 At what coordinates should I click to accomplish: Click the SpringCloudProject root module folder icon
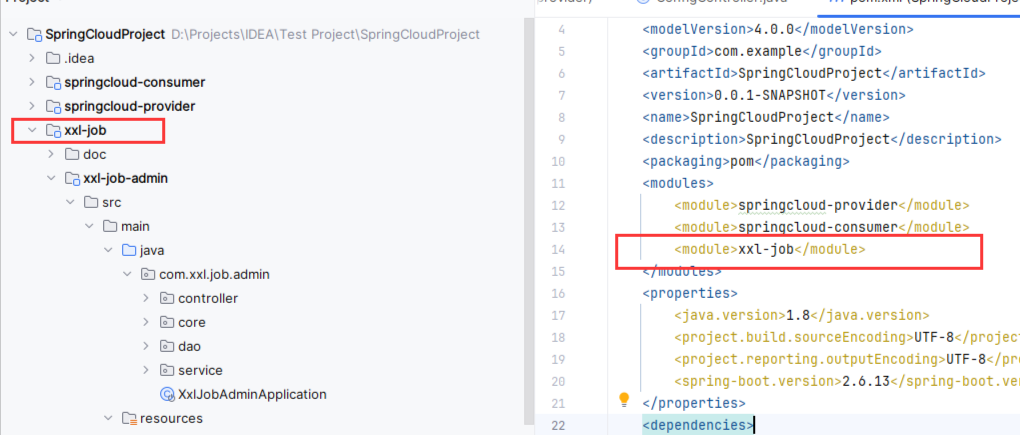(33, 34)
